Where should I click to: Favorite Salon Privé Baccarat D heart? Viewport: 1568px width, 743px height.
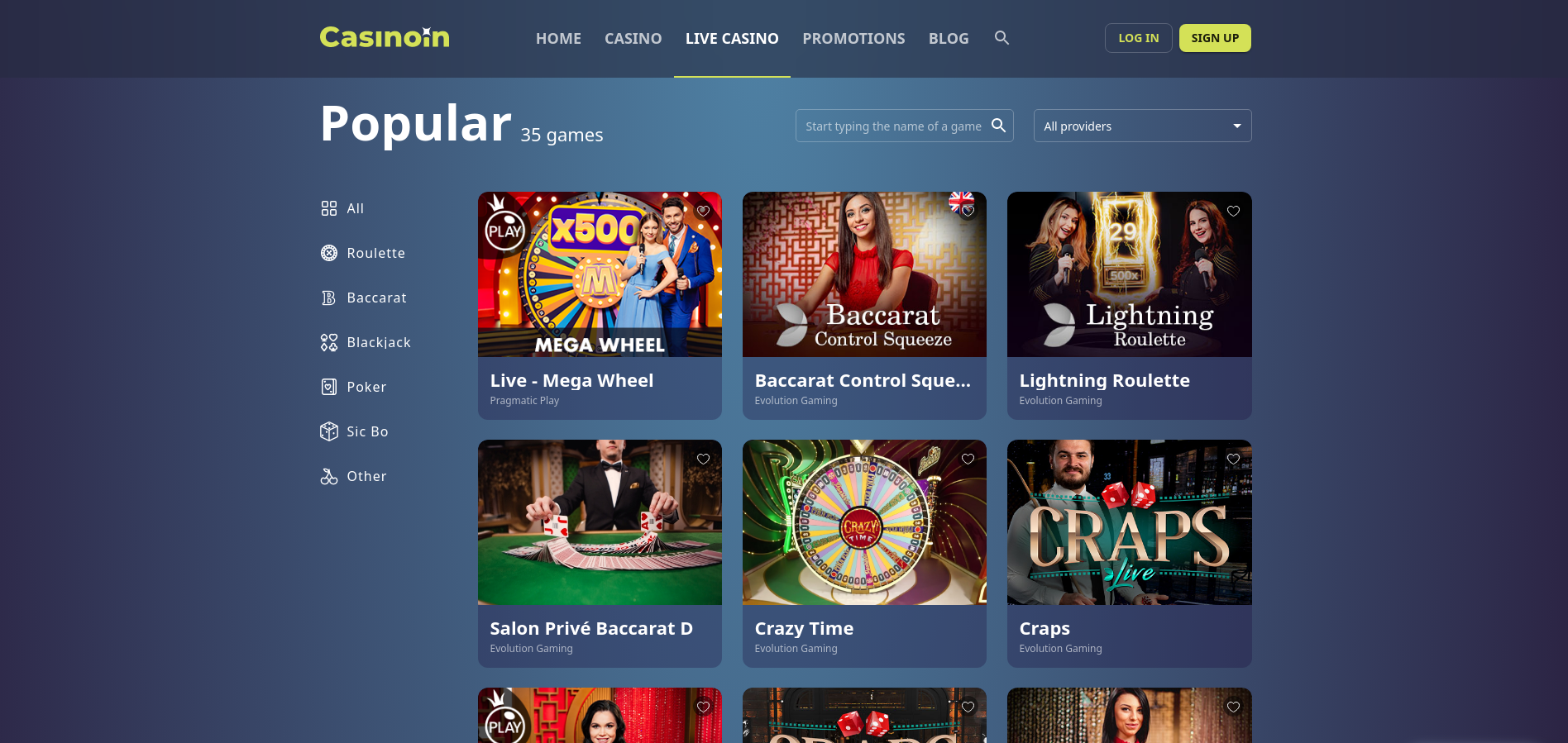[x=703, y=459]
